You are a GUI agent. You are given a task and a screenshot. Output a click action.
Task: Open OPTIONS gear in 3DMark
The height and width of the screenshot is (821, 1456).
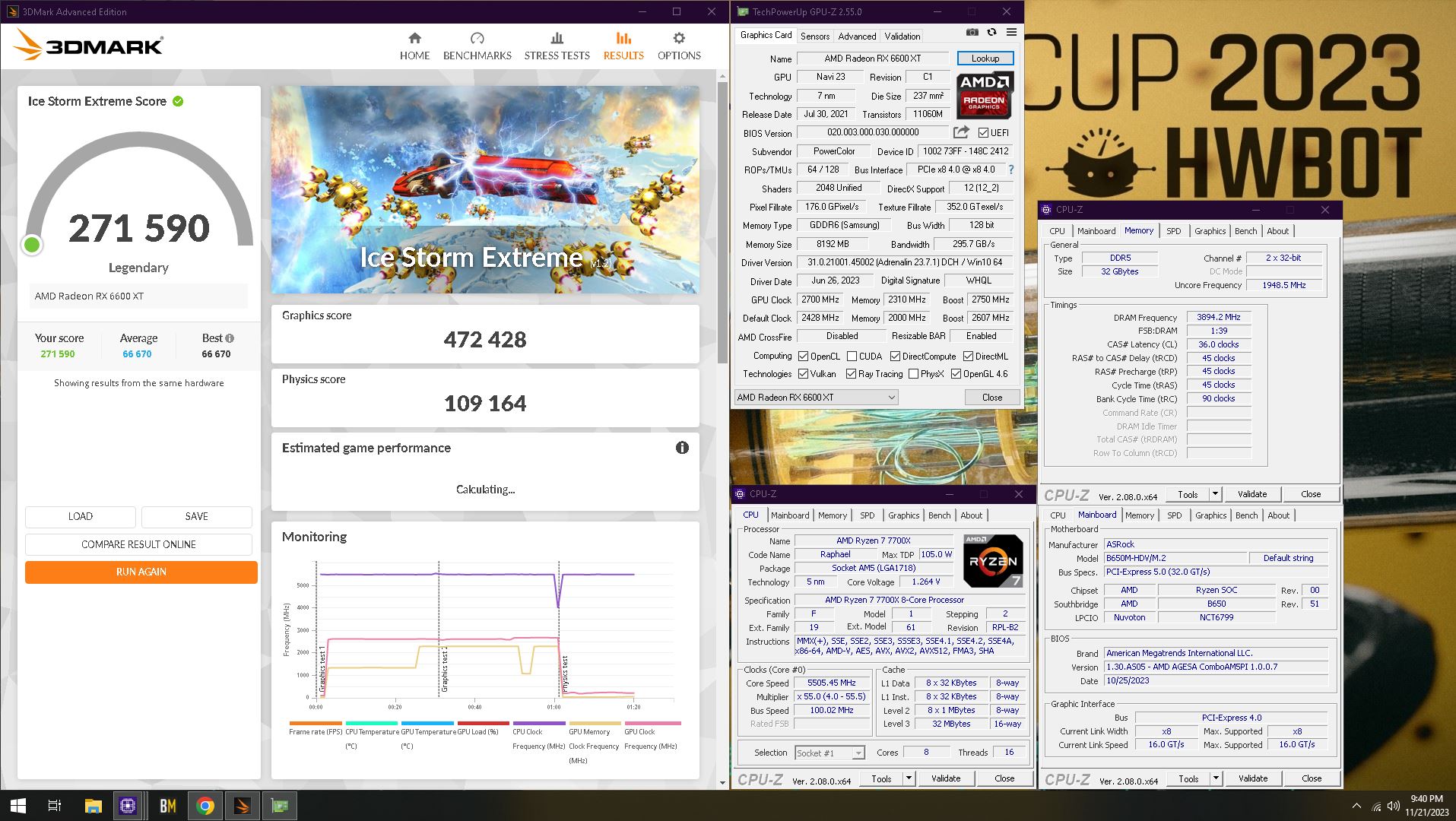pyautogui.click(x=679, y=46)
